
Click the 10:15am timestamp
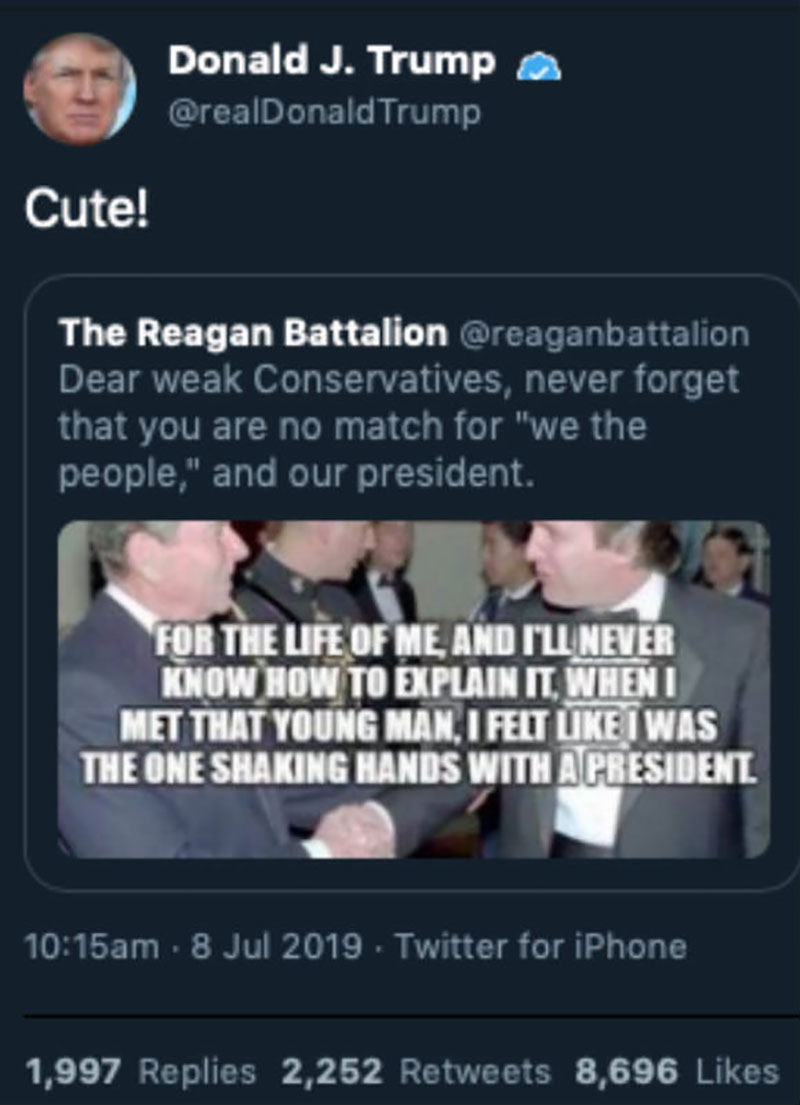pos(92,946)
